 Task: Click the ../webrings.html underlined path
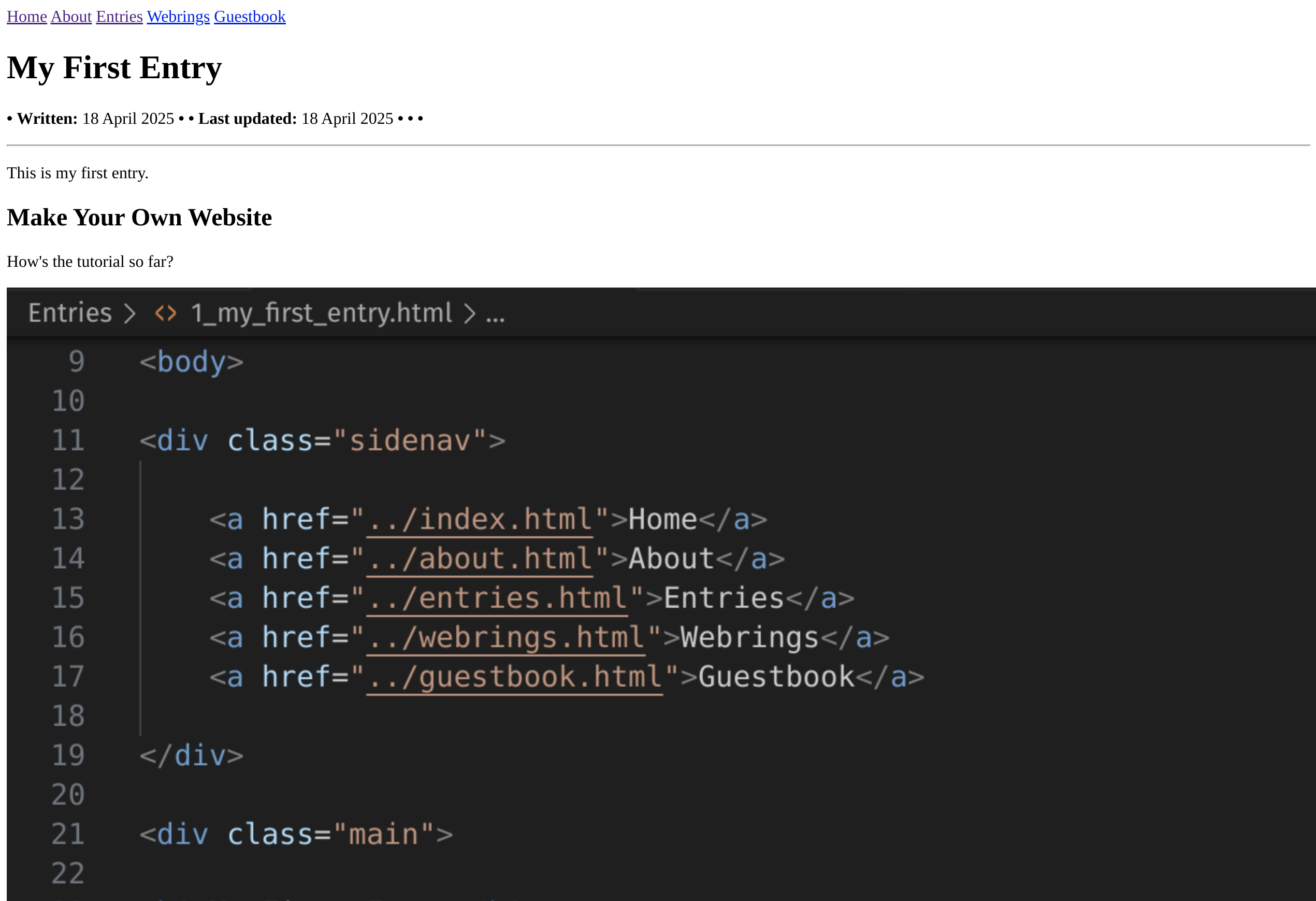tap(505, 637)
